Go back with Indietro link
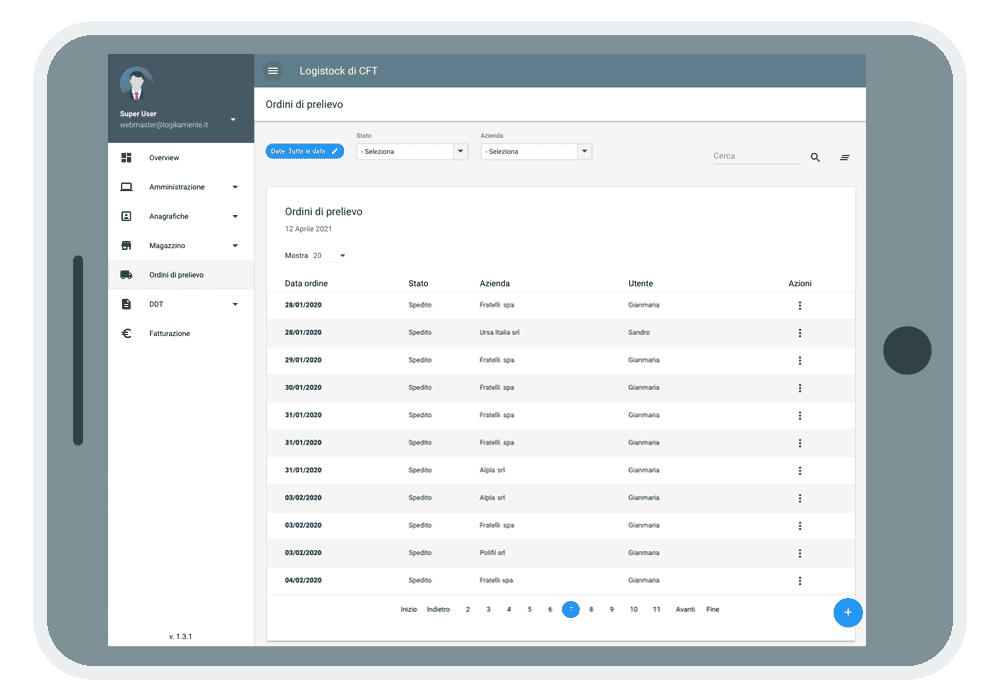Image resolution: width=1000 pixels, height=700 pixels. pyautogui.click(x=438, y=609)
